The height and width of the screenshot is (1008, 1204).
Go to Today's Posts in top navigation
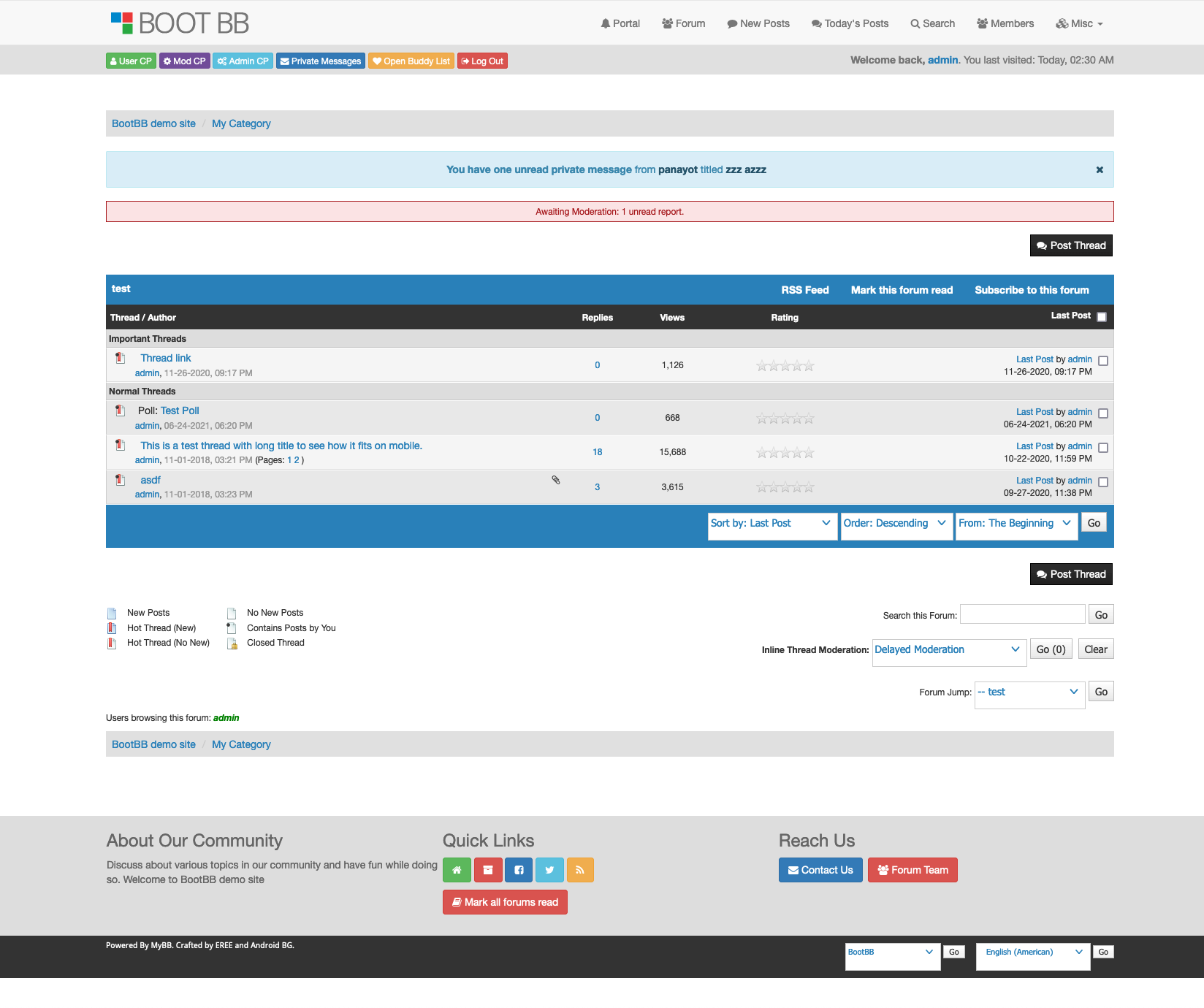(x=850, y=23)
